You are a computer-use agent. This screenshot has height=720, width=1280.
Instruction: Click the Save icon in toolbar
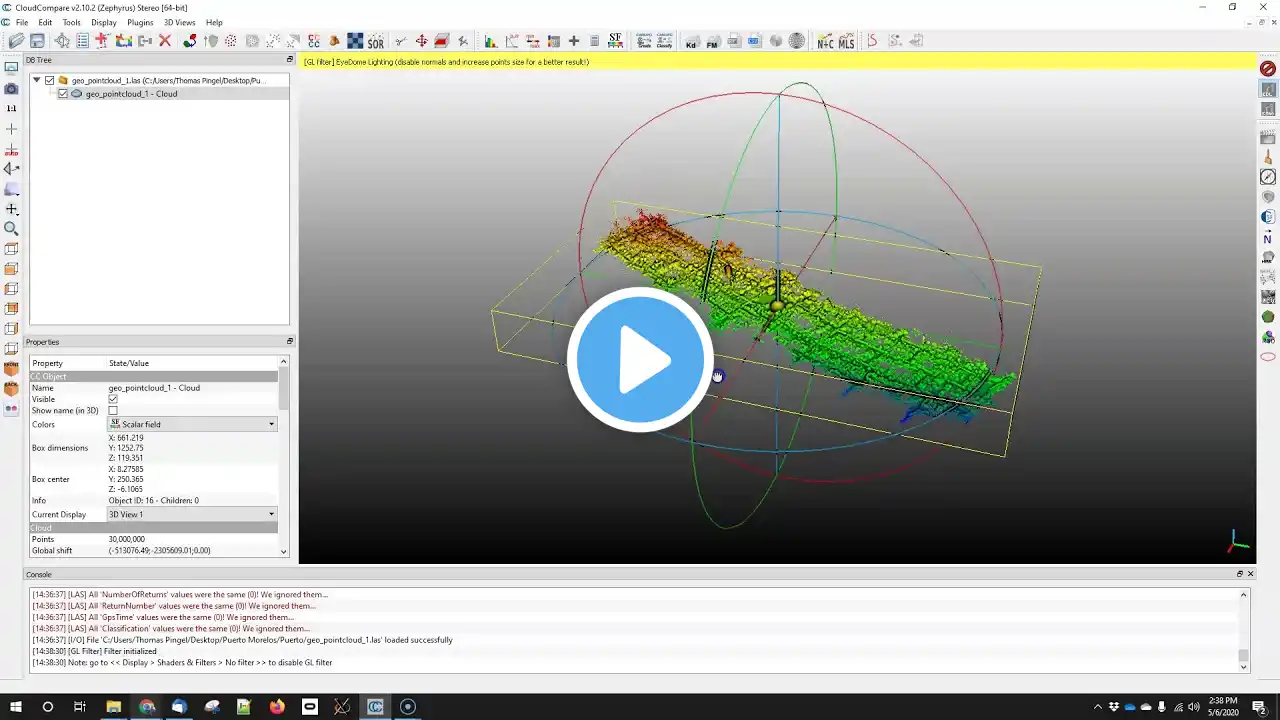tap(37, 41)
